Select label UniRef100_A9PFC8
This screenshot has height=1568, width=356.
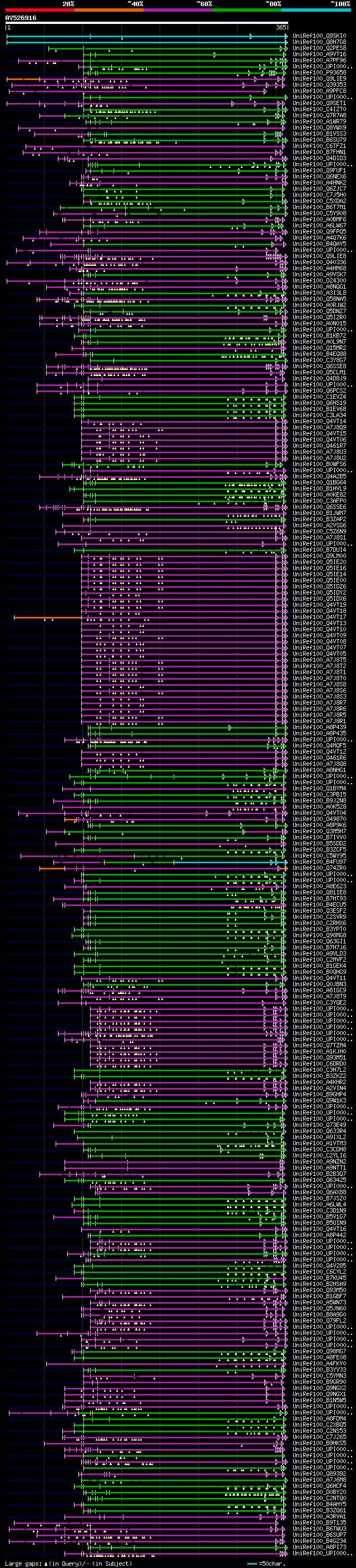tap(319, 91)
